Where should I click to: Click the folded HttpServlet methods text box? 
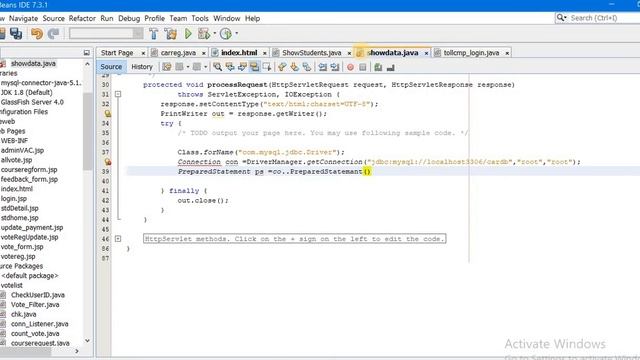(295, 239)
